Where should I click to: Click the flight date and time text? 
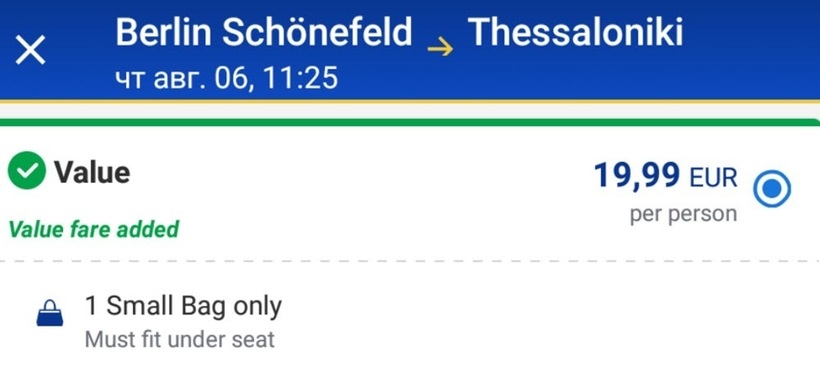[x=226, y=78]
